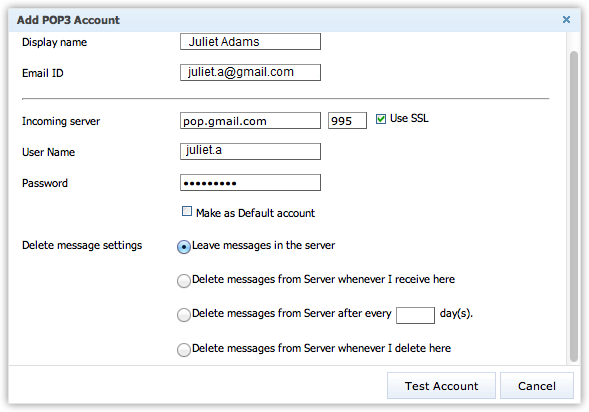The height and width of the screenshot is (412, 589).
Task: Select the Incoming server field
Action: point(250,121)
